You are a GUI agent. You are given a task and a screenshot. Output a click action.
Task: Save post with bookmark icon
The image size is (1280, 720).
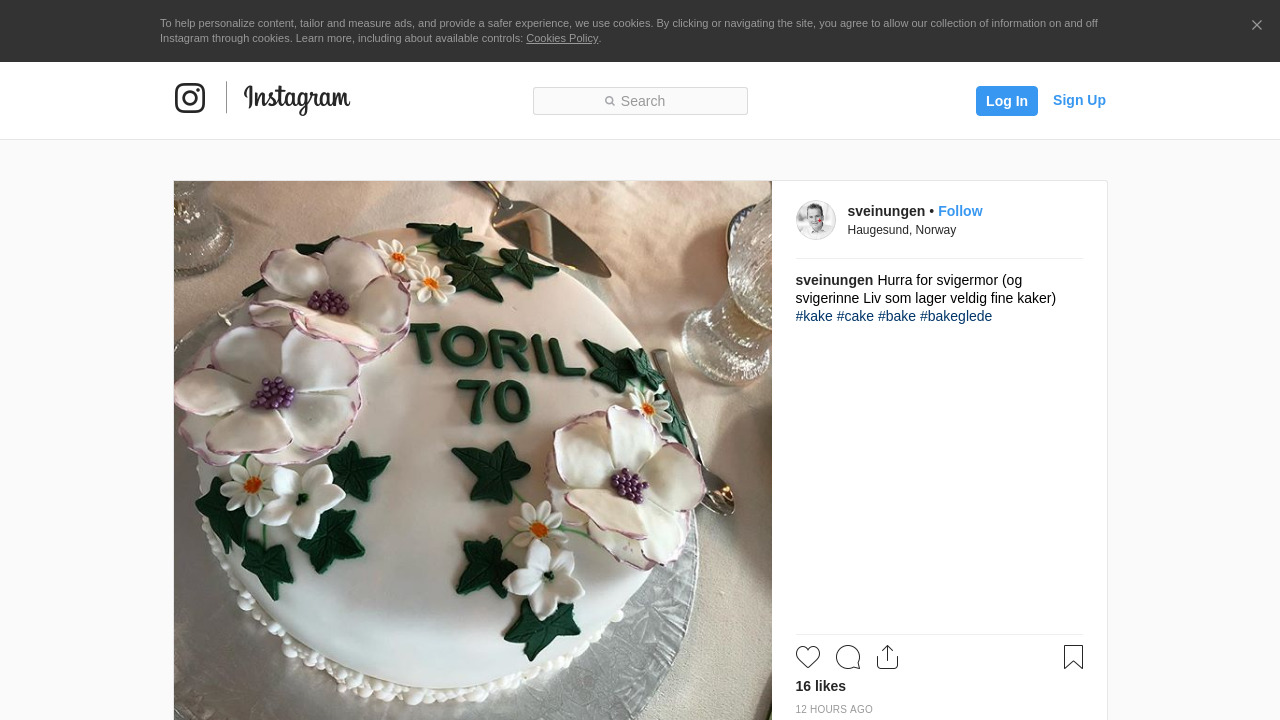1073,657
